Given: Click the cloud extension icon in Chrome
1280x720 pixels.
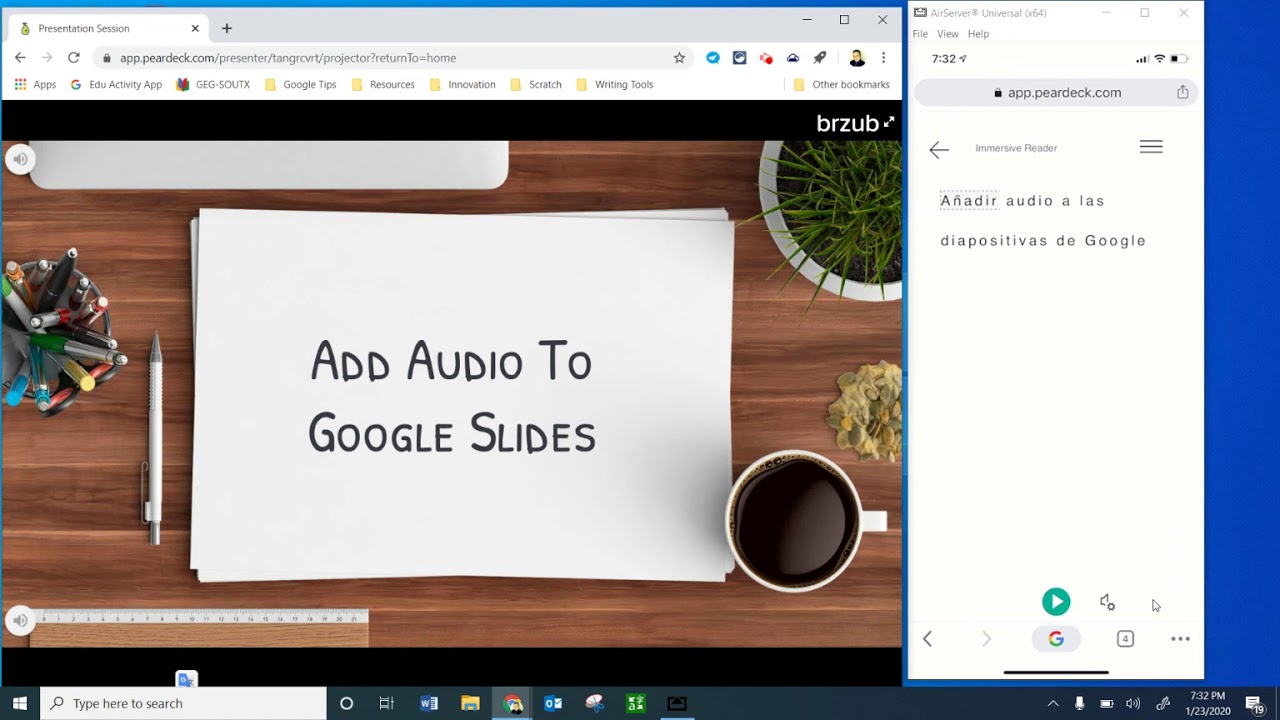Looking at the screenshot, I should tap(793, 58).
